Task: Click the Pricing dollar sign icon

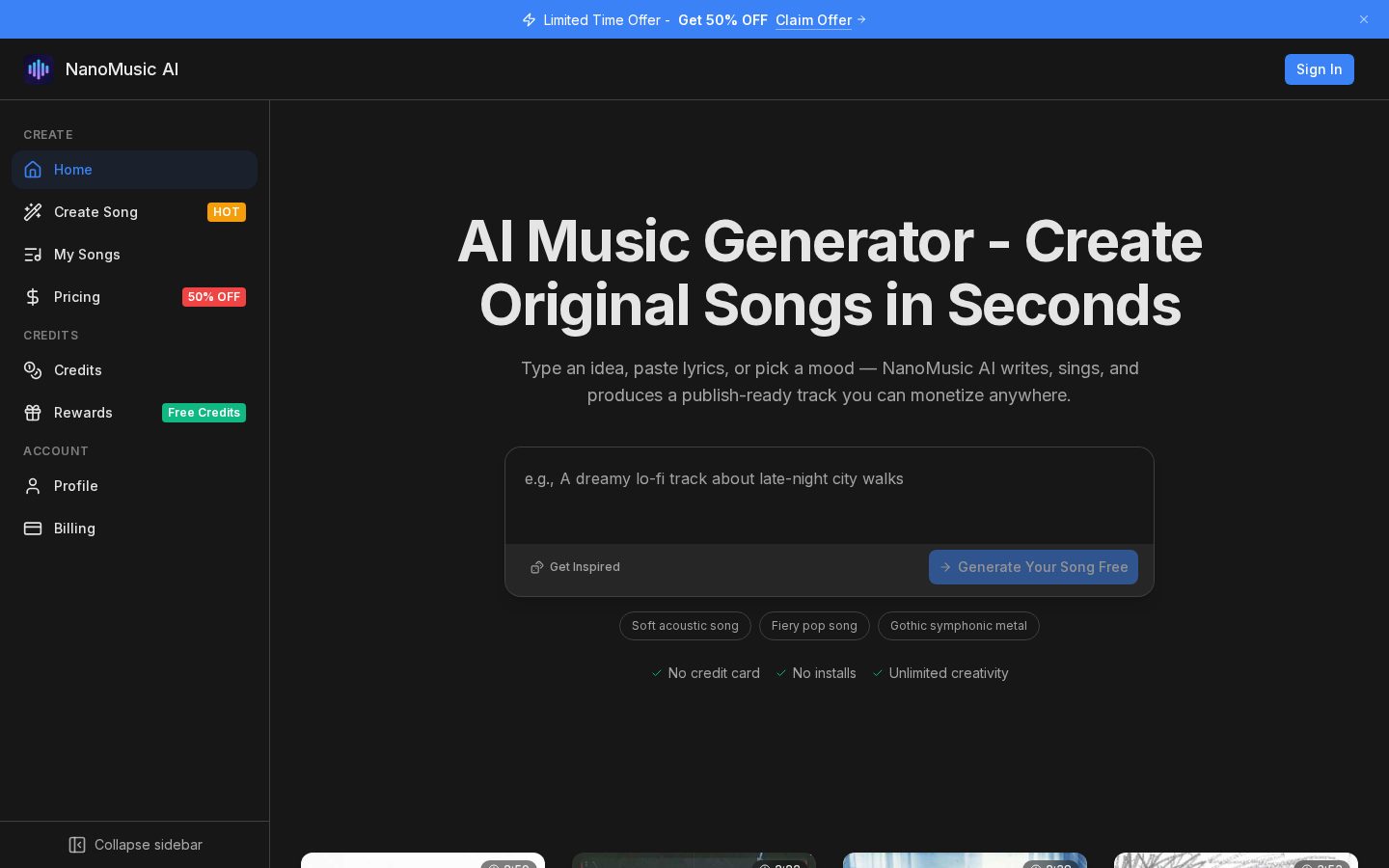Action: click(x=33, y=297)
